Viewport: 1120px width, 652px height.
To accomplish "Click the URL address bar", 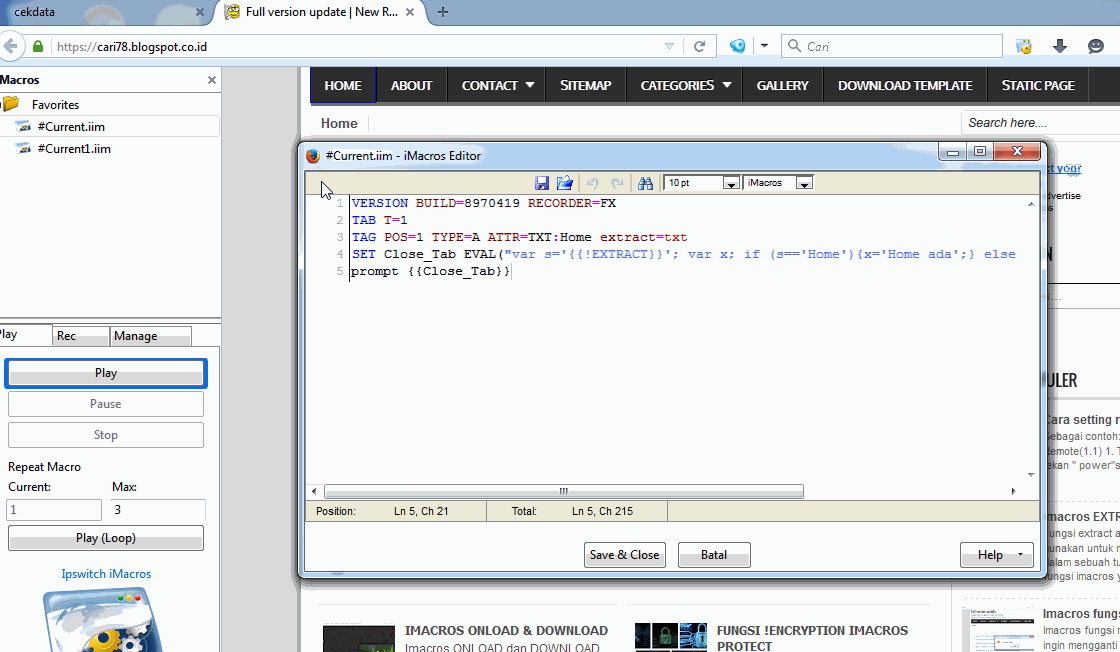I will [x=357, y=46].
